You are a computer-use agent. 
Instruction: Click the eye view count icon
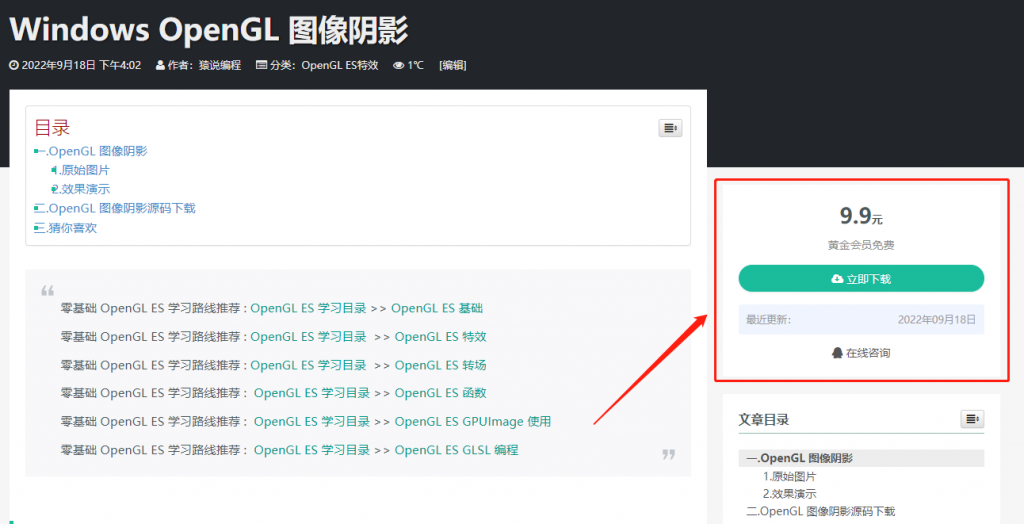point(398,65)
